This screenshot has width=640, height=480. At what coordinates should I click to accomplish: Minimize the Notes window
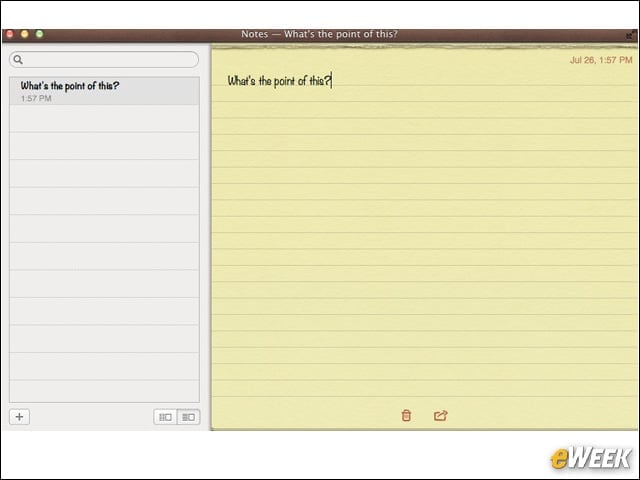(x=24, y=34)
